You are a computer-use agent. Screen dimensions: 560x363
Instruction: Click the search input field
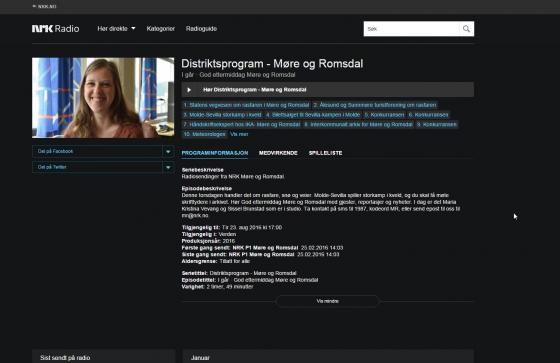coord(412,29)
